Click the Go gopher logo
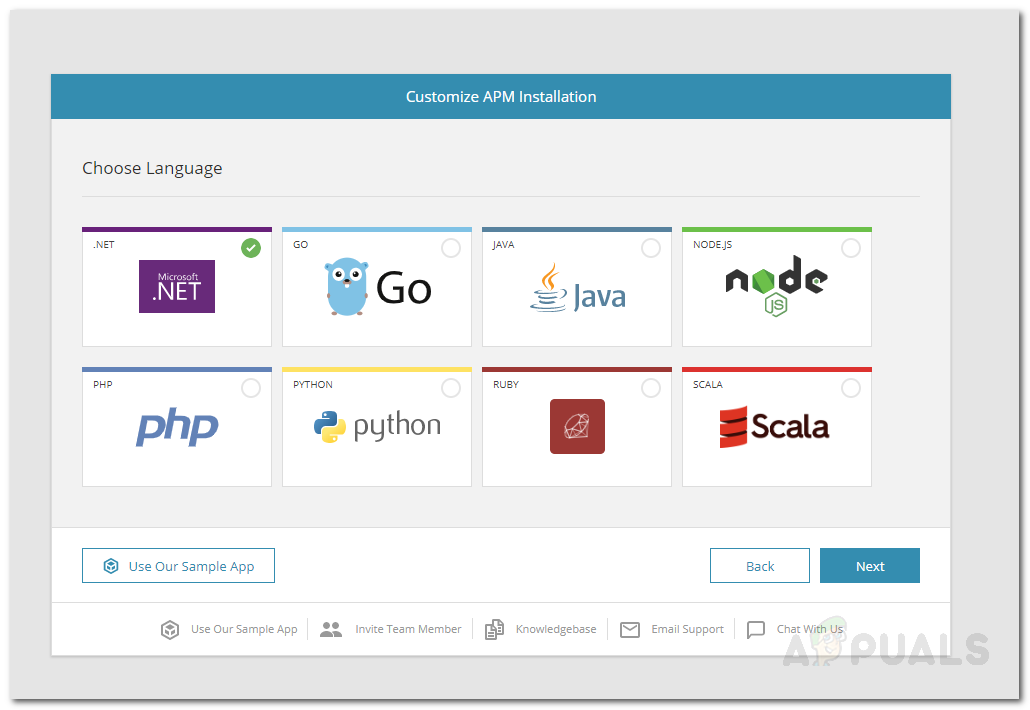Screen dimensions: 1030x710 348,287
